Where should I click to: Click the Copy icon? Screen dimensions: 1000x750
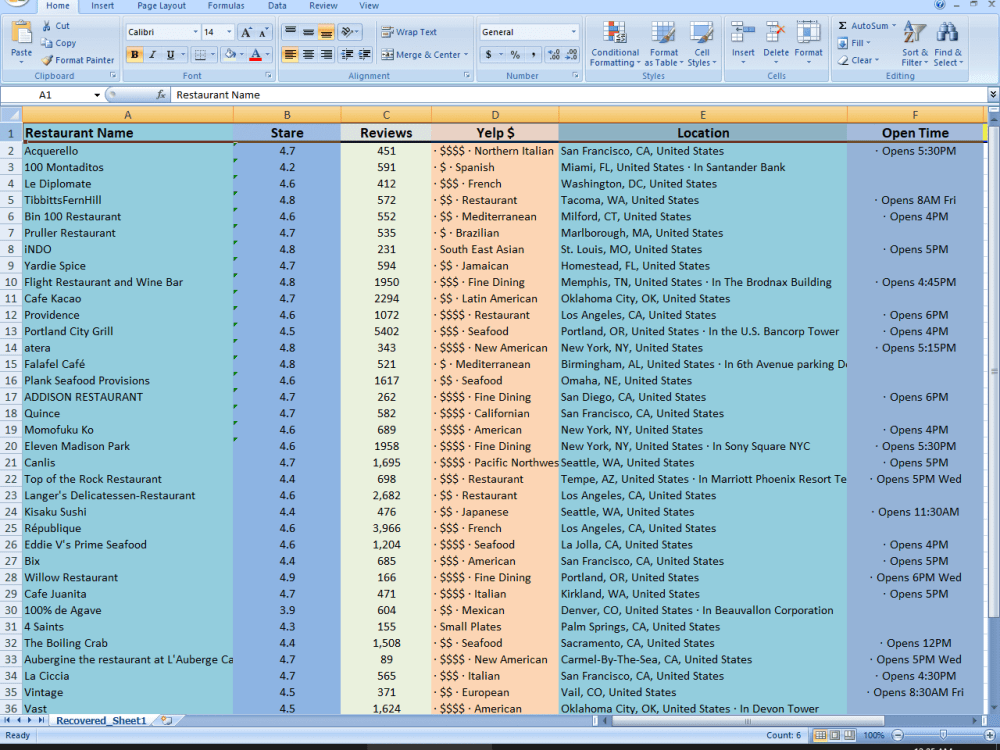coord(47,43)
